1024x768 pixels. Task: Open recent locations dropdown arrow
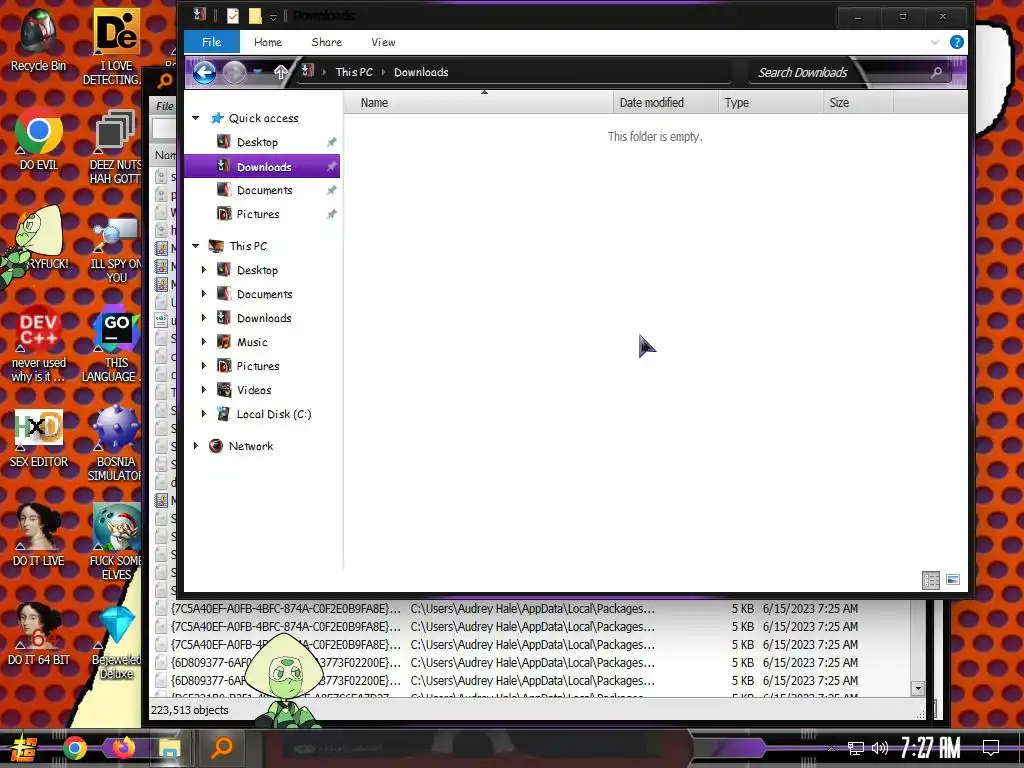[x=258, y=72]
